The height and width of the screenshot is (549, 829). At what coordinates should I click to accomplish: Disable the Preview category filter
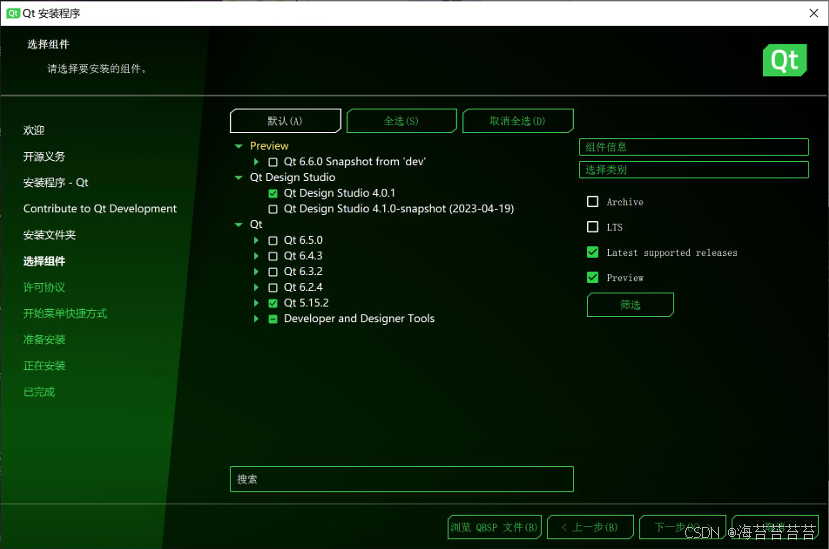[x=593, y=277]
